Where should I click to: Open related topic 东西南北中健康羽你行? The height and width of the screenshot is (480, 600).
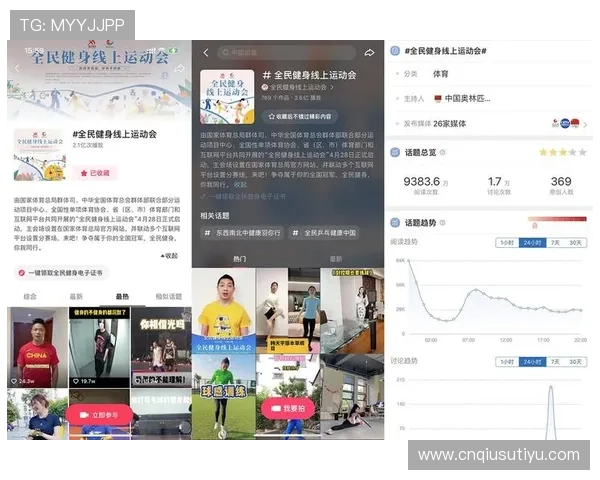[x=242, y=233]
